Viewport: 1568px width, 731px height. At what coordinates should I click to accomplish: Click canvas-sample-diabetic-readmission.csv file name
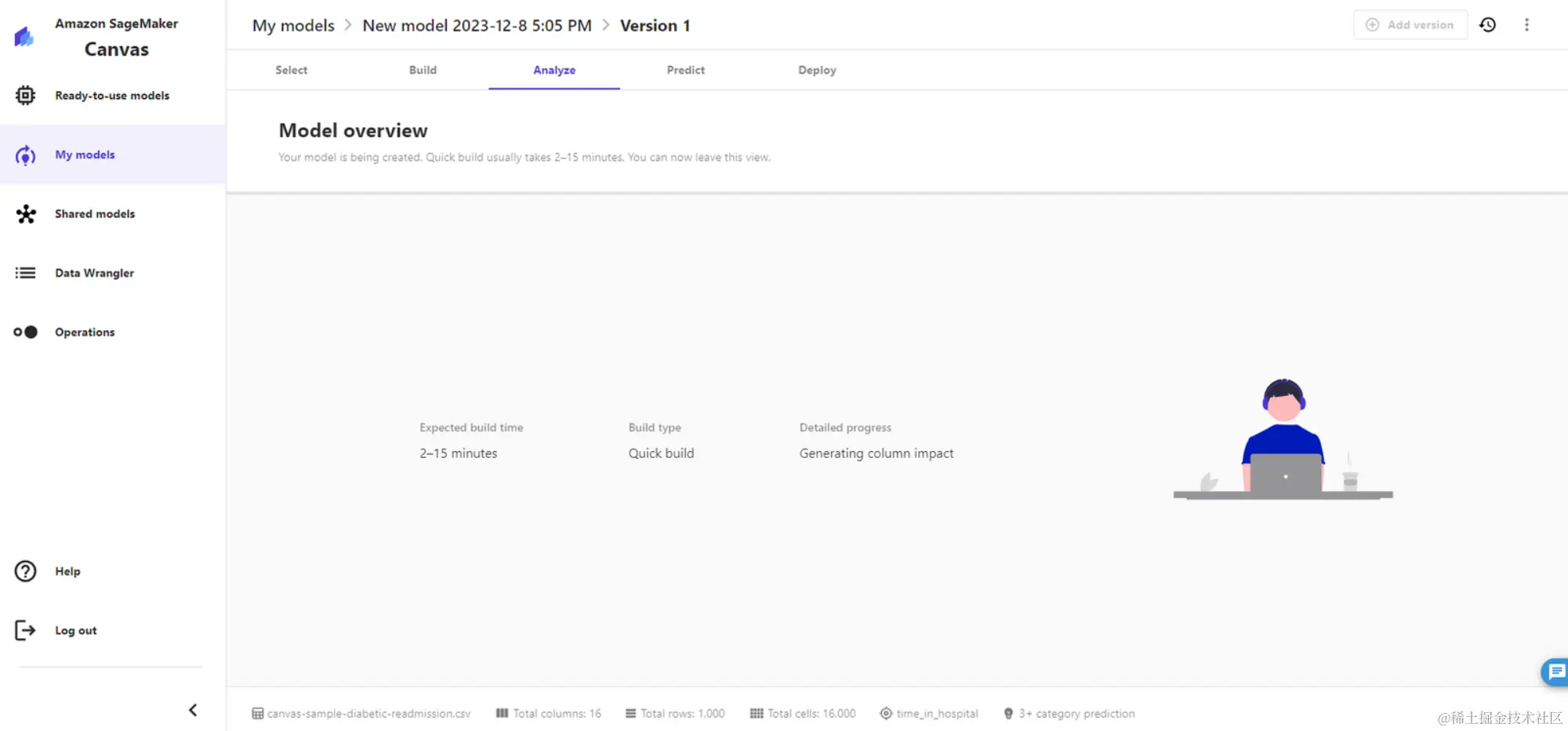coord(368,714)
